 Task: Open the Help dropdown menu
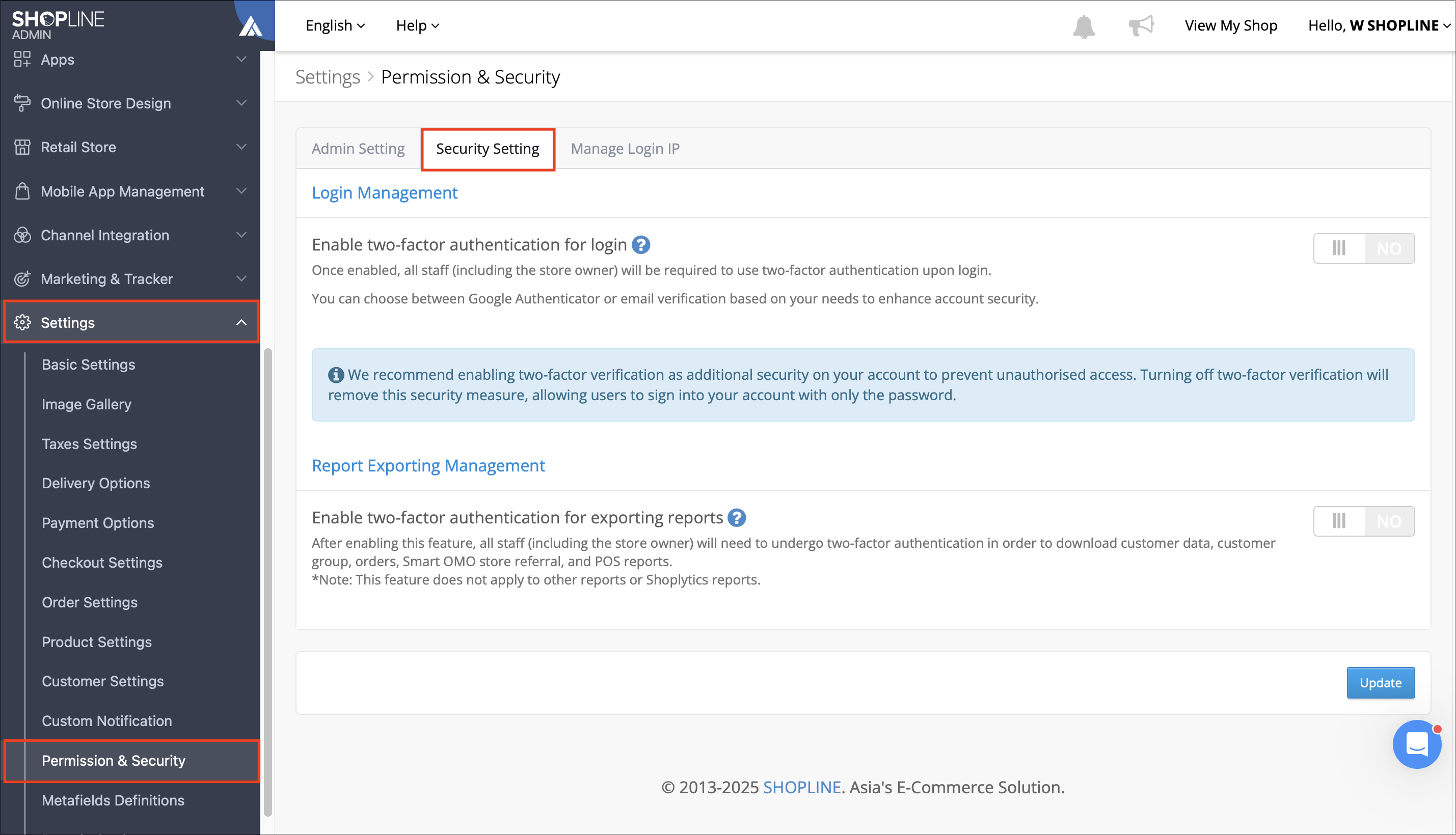coord(418,25)
